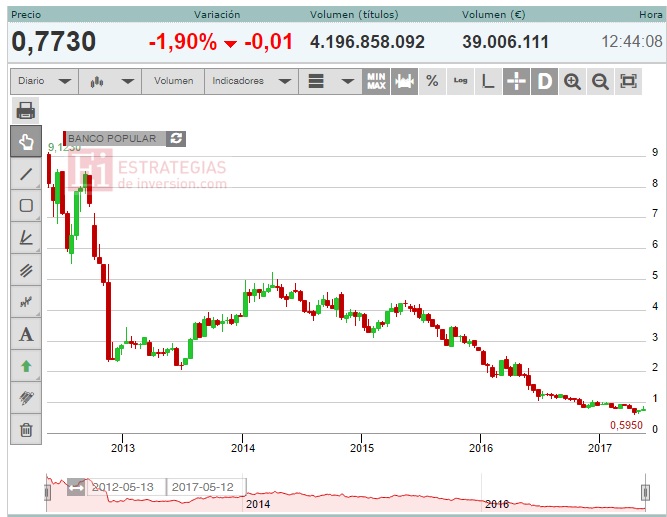The image size is (667, 517).
Task: Select the Fibonacci/zigzag pattern tool
Action: coord(26,302)
